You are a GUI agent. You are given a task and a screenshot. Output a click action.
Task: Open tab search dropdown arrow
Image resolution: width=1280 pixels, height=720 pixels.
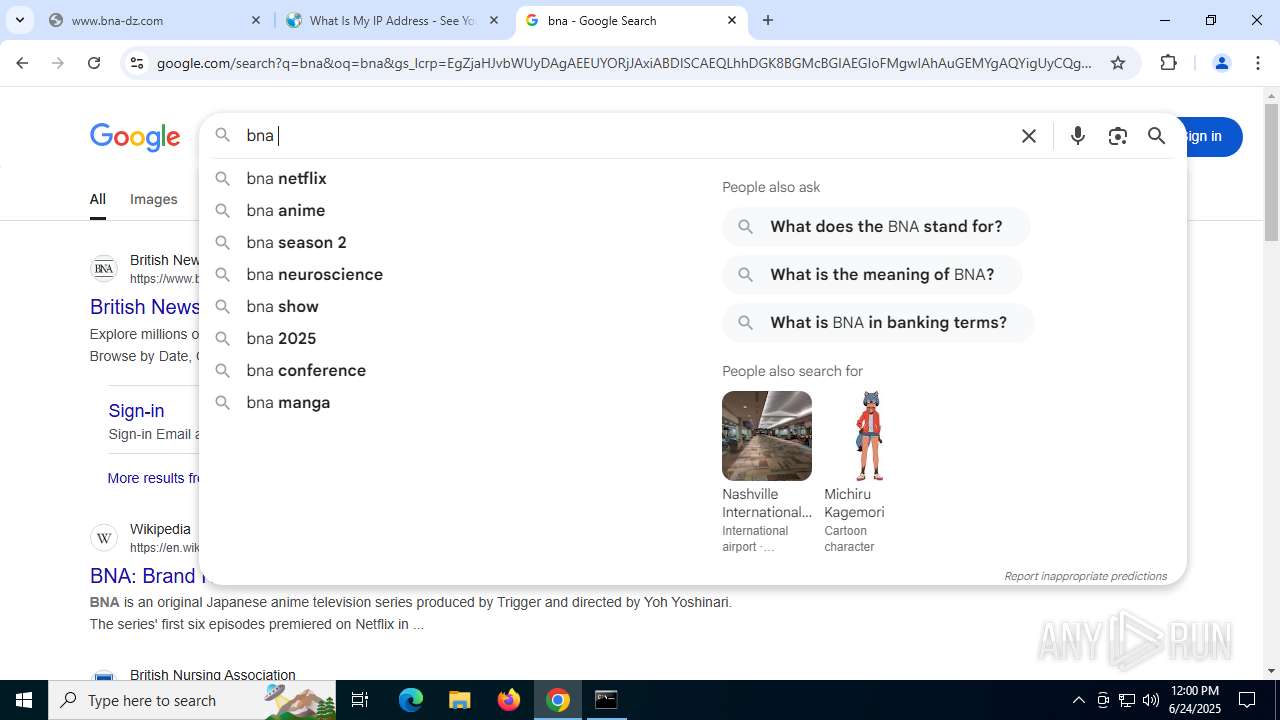[x=19, y=20]
